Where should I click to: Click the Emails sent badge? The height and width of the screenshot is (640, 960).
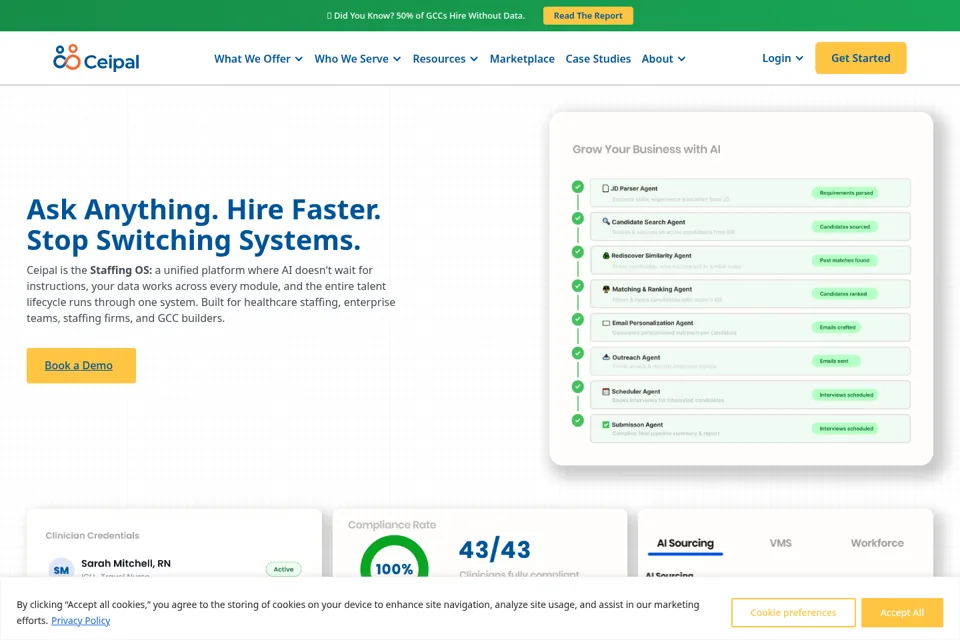834,361
